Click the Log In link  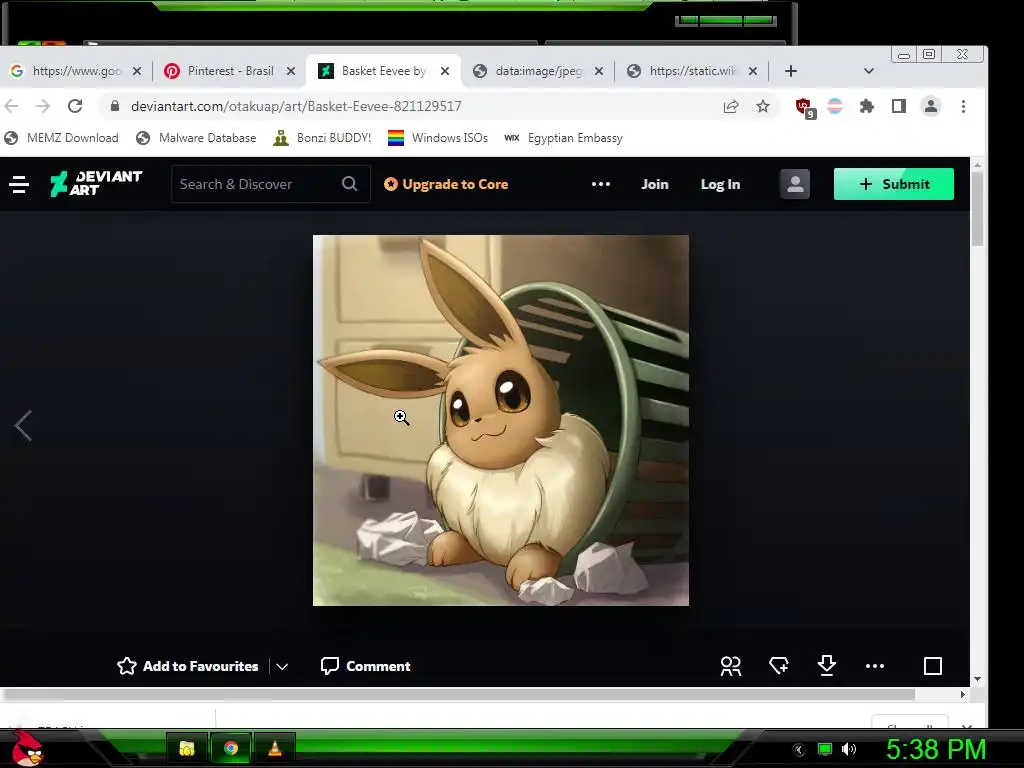point(720,184)
